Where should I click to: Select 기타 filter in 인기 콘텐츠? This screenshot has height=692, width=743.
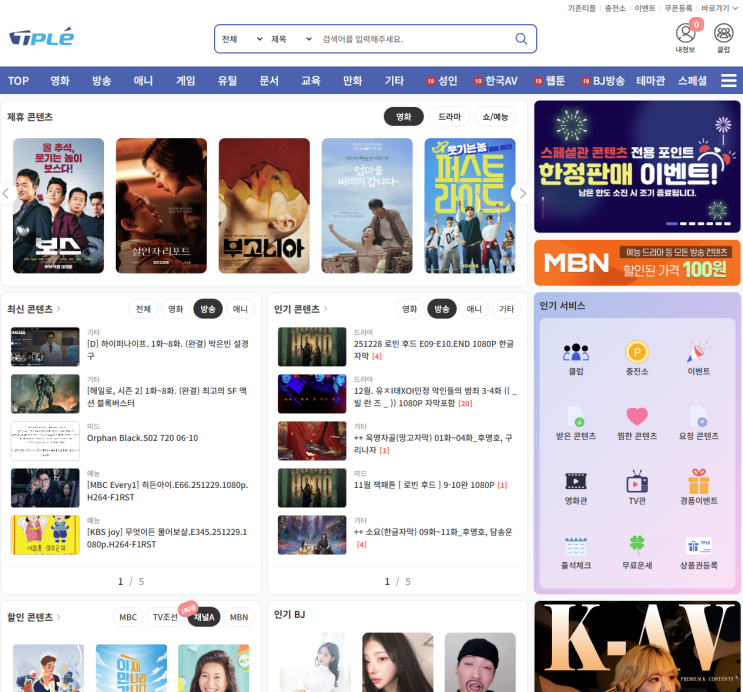[x=507, y=309]
